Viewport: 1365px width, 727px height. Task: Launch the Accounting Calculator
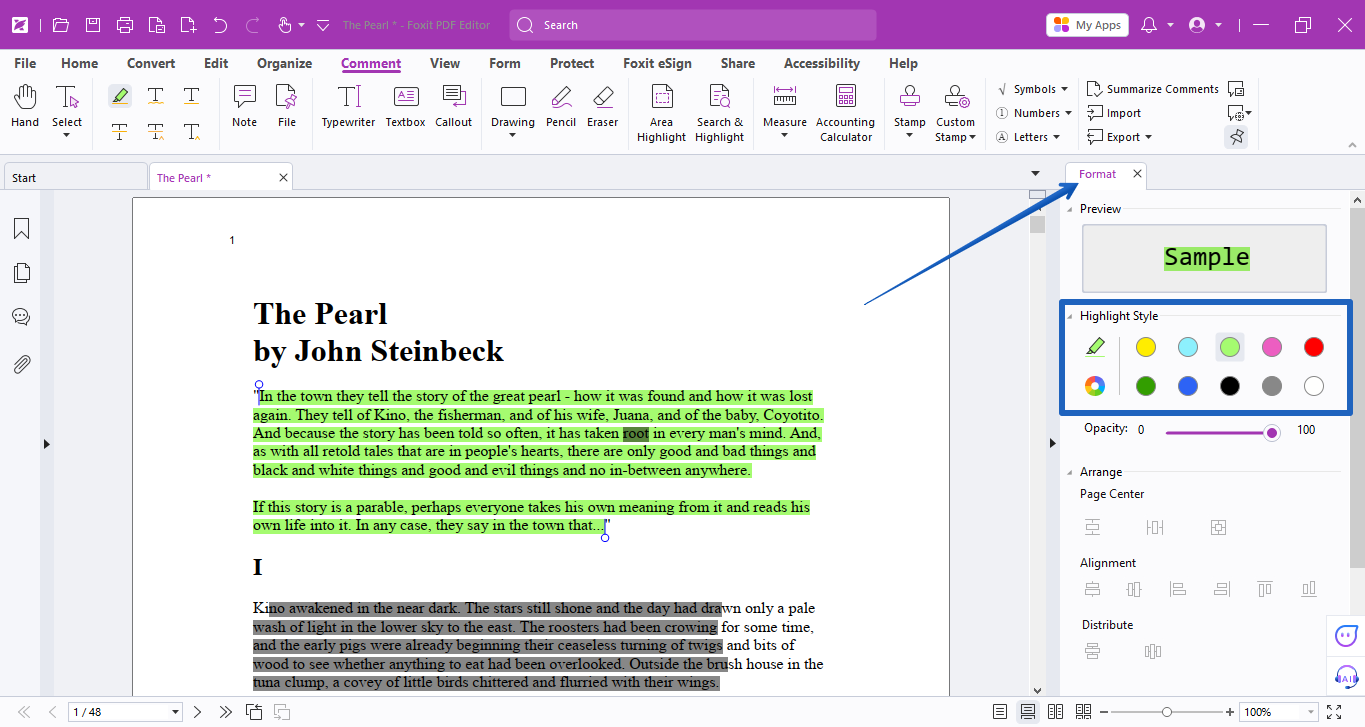click(x=846, y=114)
